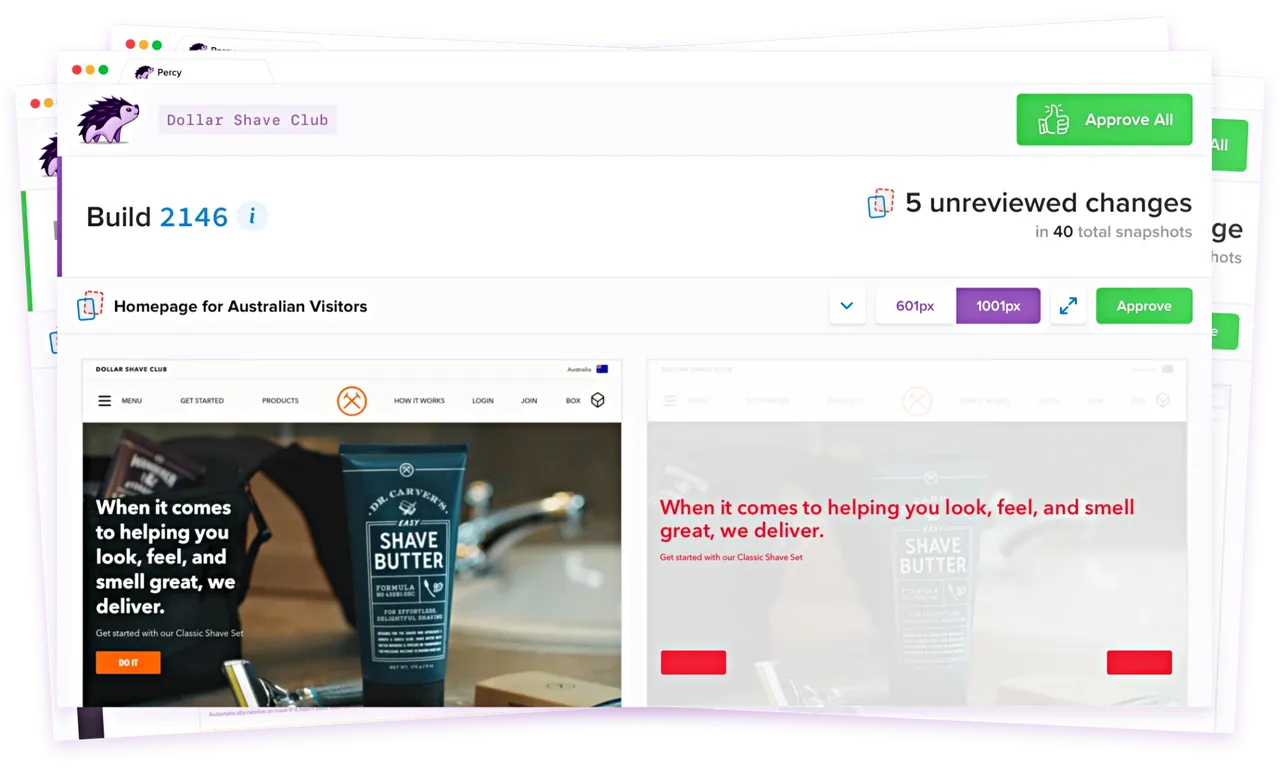Click red 'Get started with our Classic Shave Set' text

(x=731, y=557)
